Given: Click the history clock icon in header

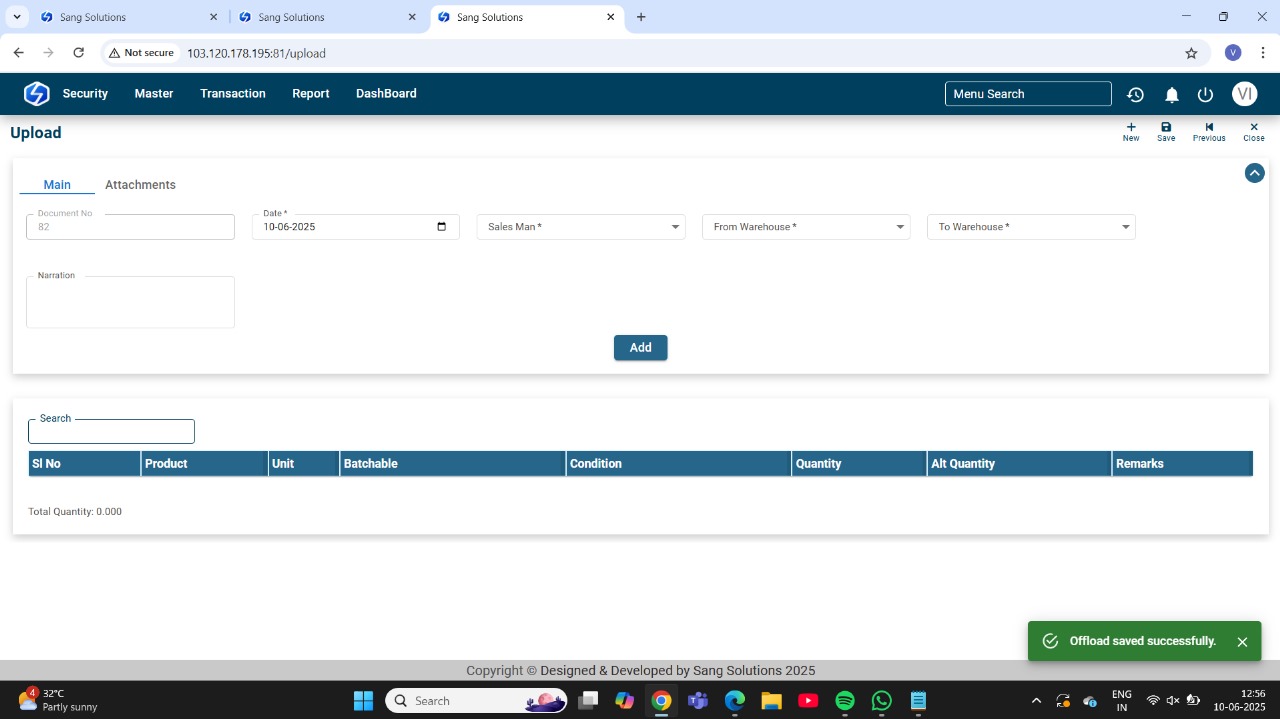Looking at the screenshot, I should pyautogui.click(x=1135, y=94).
